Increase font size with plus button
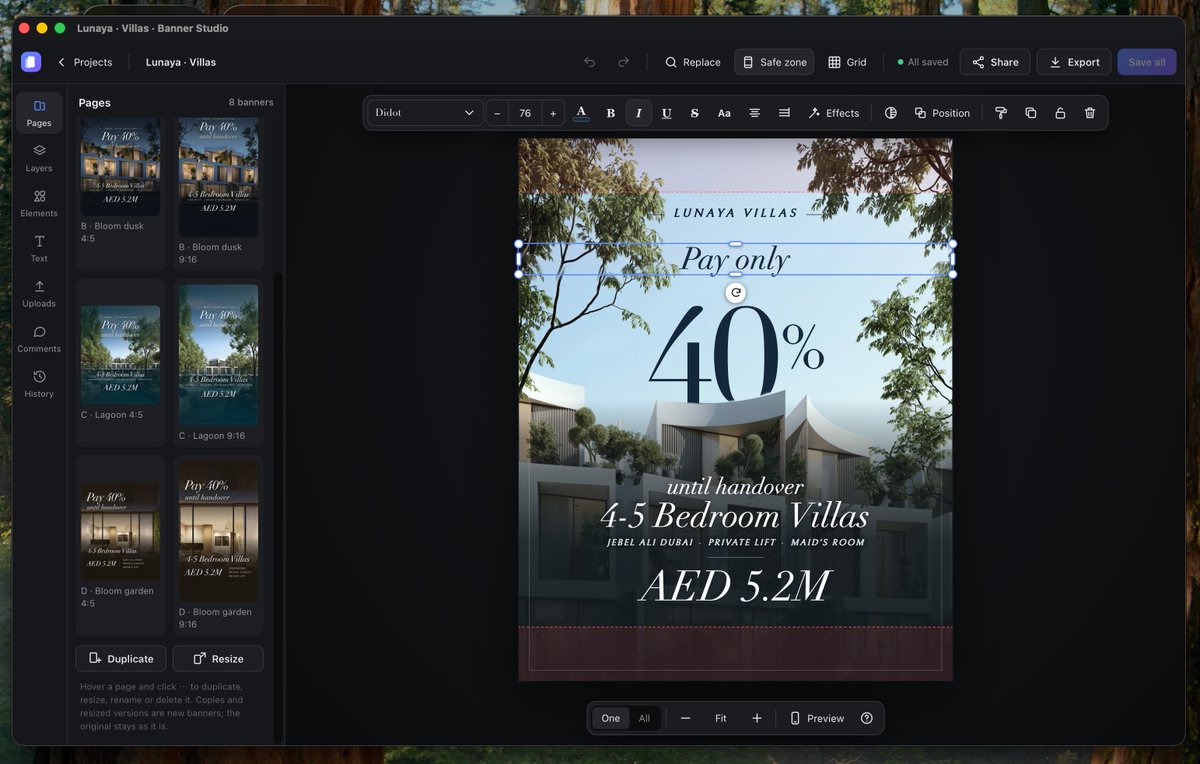 click(x=553, y=113)
